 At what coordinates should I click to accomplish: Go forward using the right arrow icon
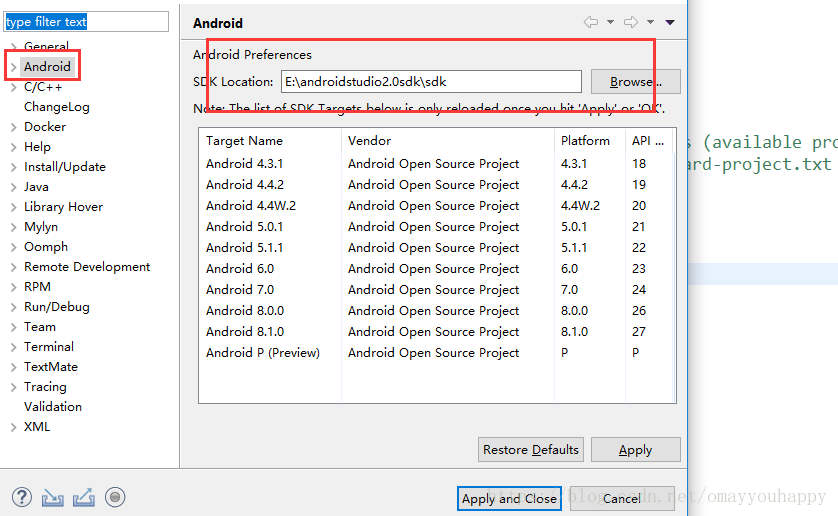(631, 22)
